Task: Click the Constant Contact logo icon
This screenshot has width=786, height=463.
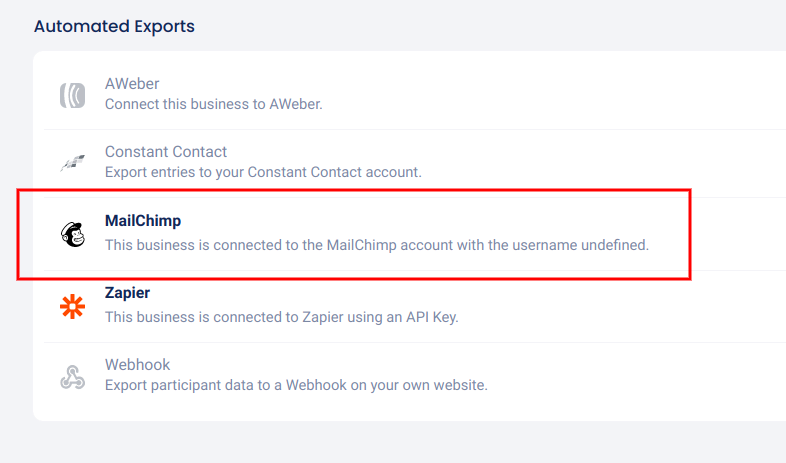Action: pos(73,163)
